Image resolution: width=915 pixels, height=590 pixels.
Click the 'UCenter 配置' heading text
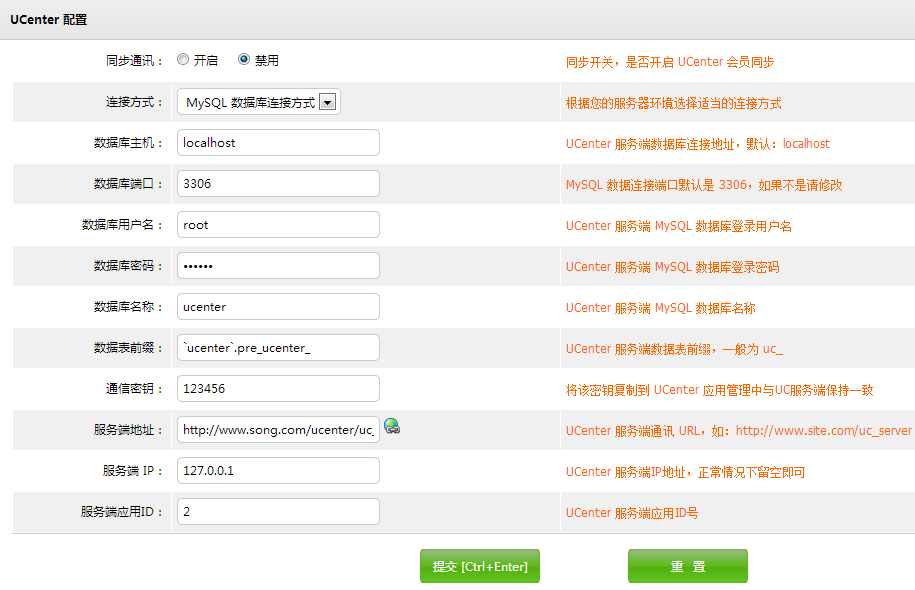48,20
